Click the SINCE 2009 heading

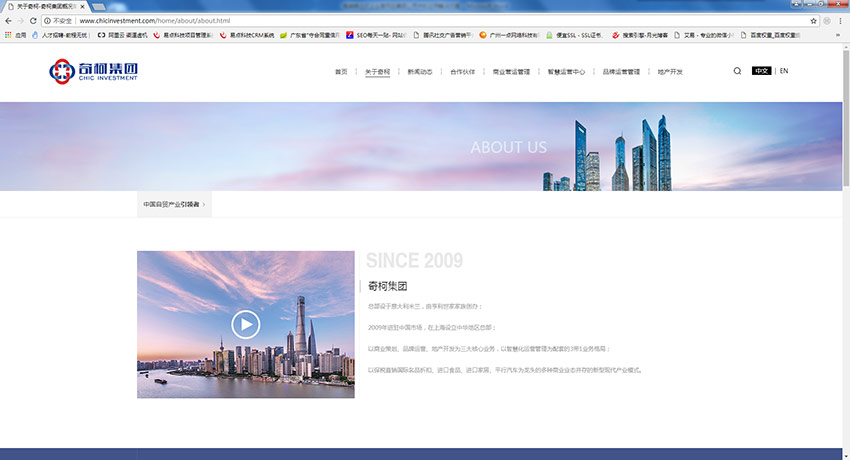(415, 261)
